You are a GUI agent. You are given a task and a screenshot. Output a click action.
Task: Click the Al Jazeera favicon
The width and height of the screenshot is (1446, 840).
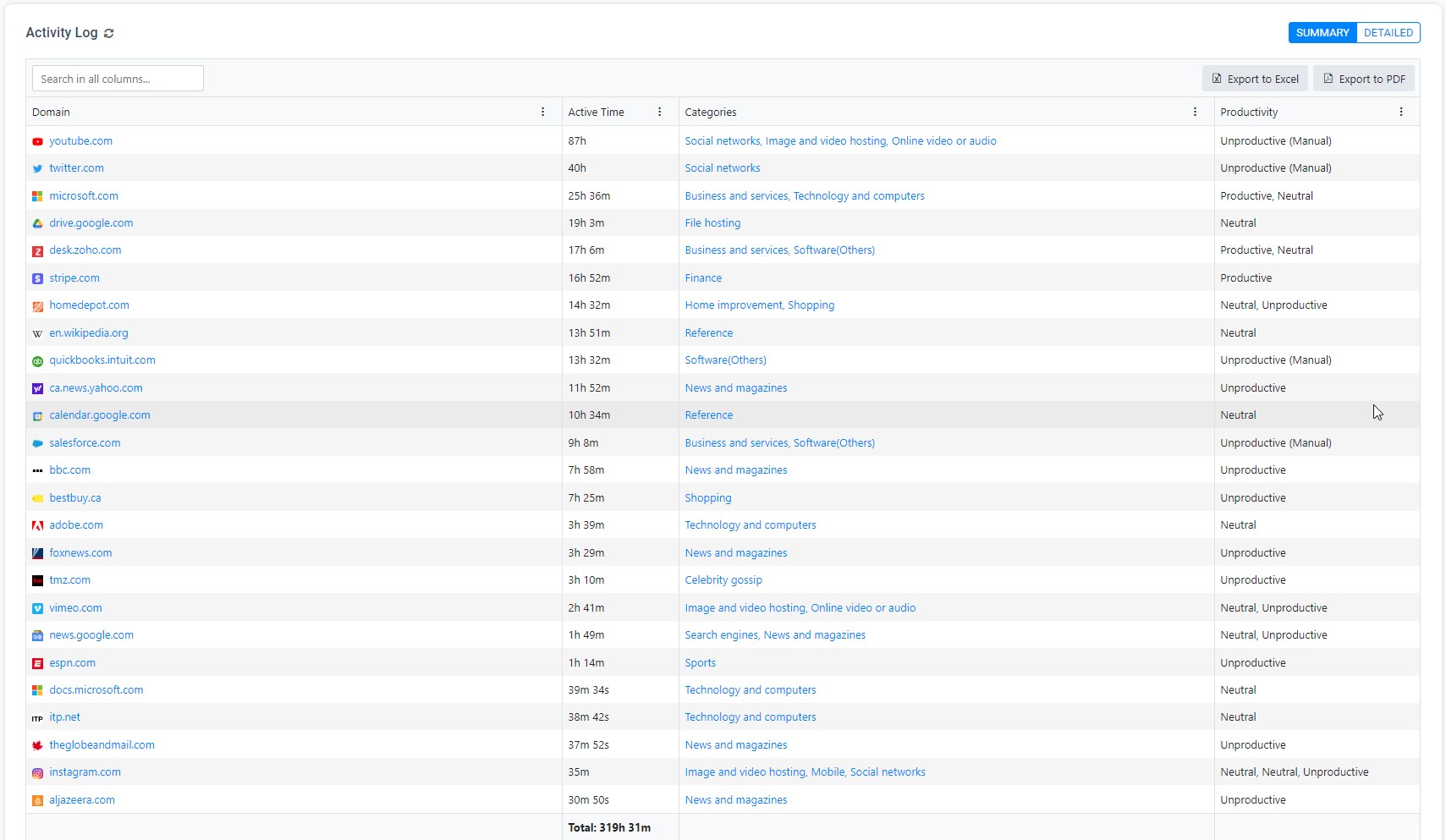point(37,800)
